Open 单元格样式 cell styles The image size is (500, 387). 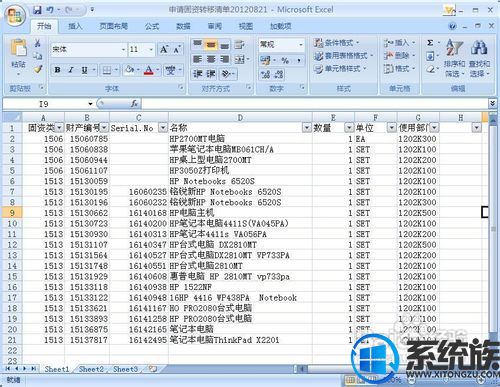click(x=340, y=69)
